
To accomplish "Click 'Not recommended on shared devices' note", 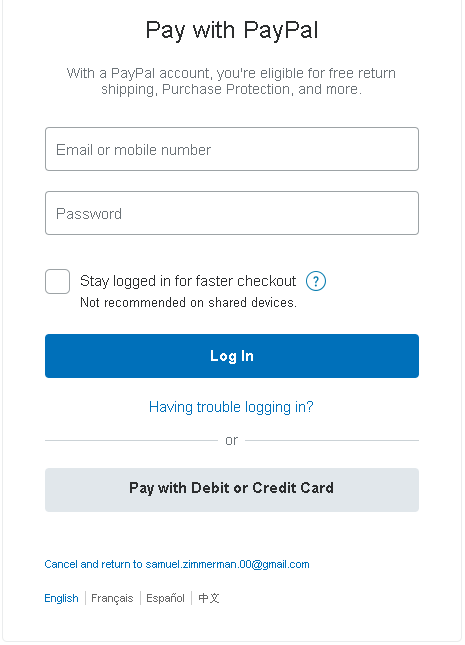I will (188, 302).
